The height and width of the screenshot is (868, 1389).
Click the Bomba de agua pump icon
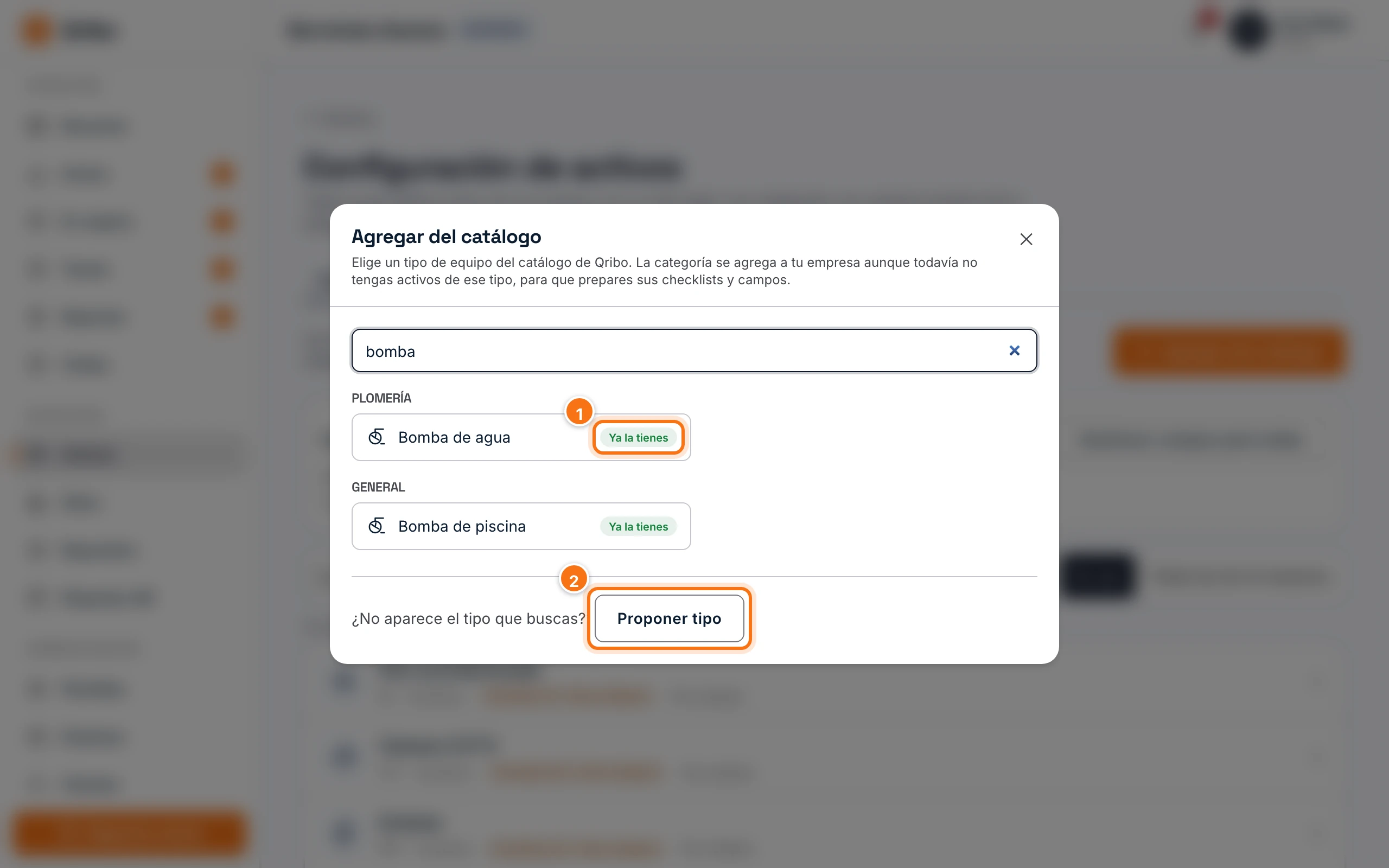point(377,437)
